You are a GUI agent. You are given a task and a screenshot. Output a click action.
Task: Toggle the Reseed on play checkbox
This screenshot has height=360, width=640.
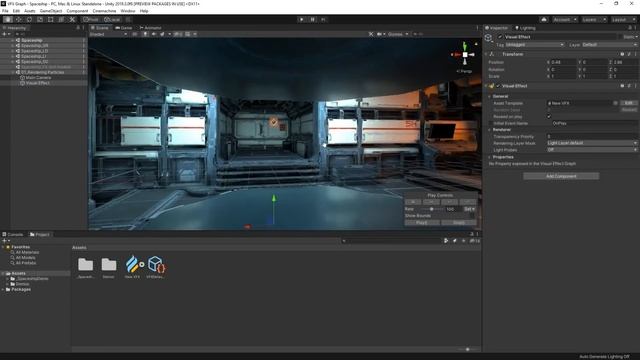coord(549,117)
